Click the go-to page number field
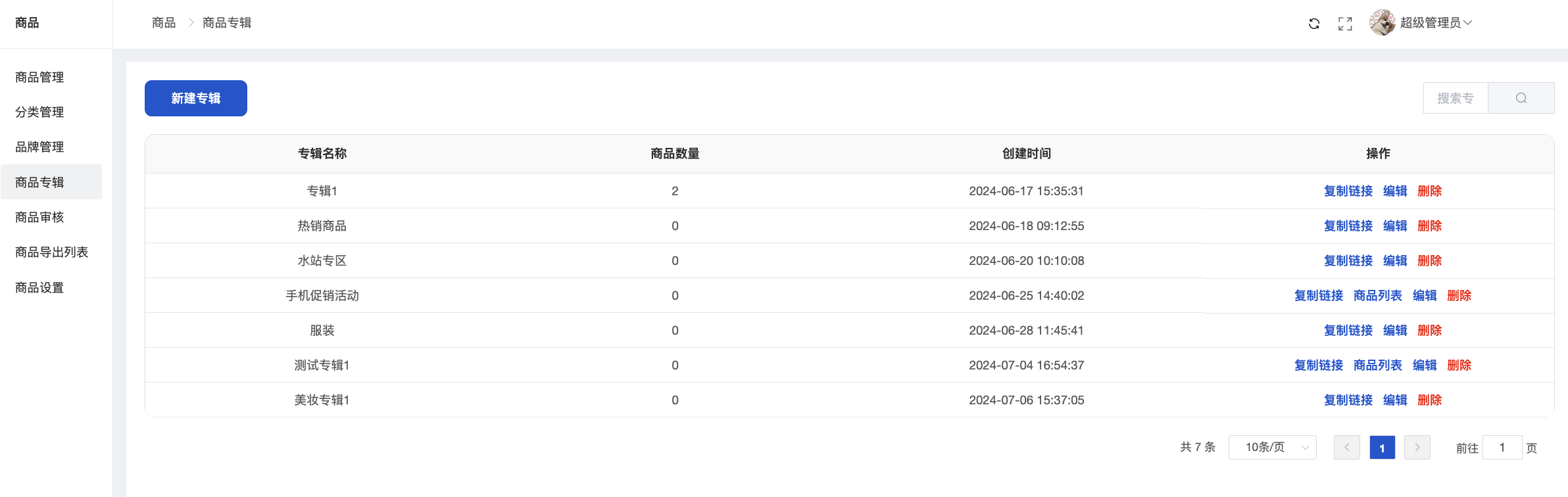The height and width of the screenshot is (497, 1568). [x=1502, y=448]
